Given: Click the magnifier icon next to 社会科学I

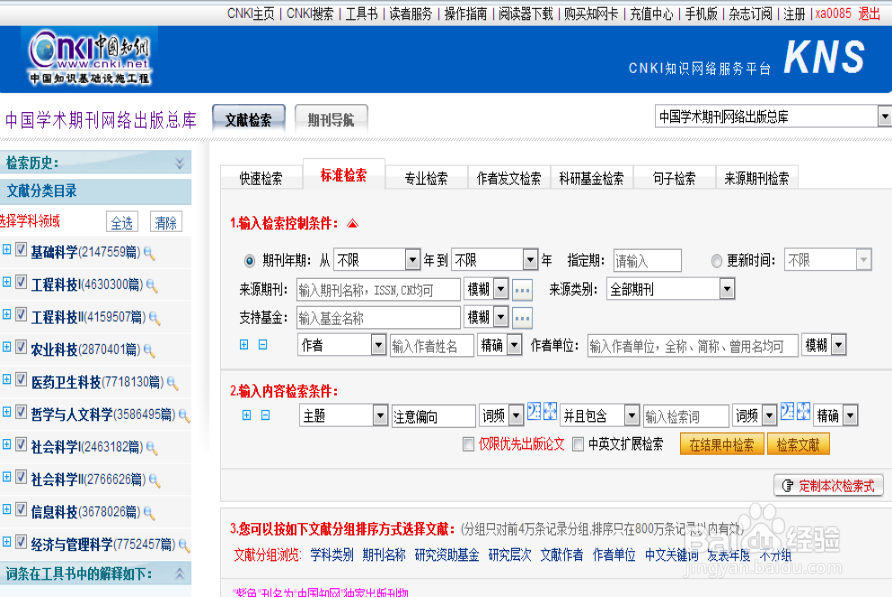Looking at the screenshot, I should (152, 448).
